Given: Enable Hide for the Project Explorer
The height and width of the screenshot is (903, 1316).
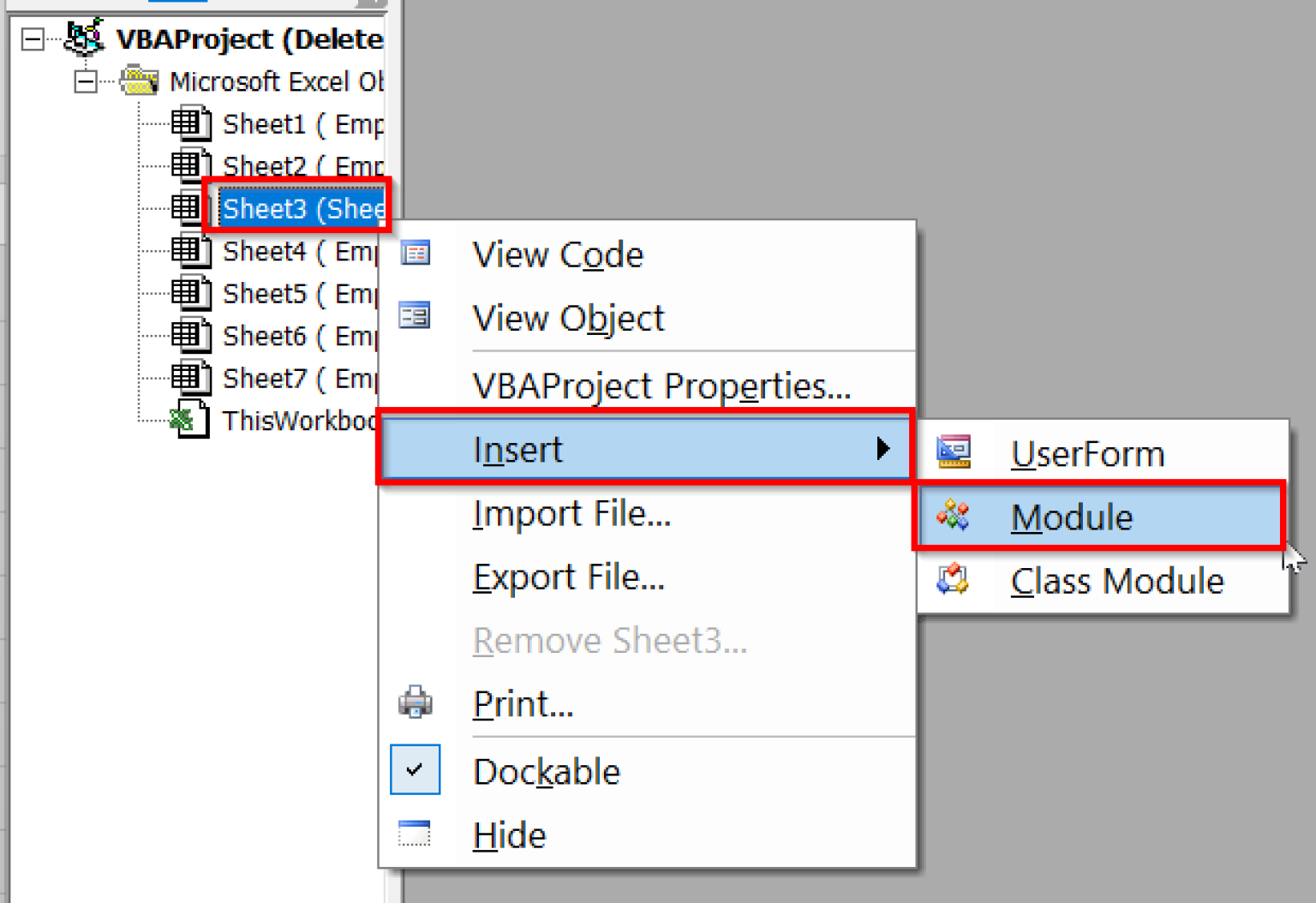Looking at the screenshot, I should [509, 834].
